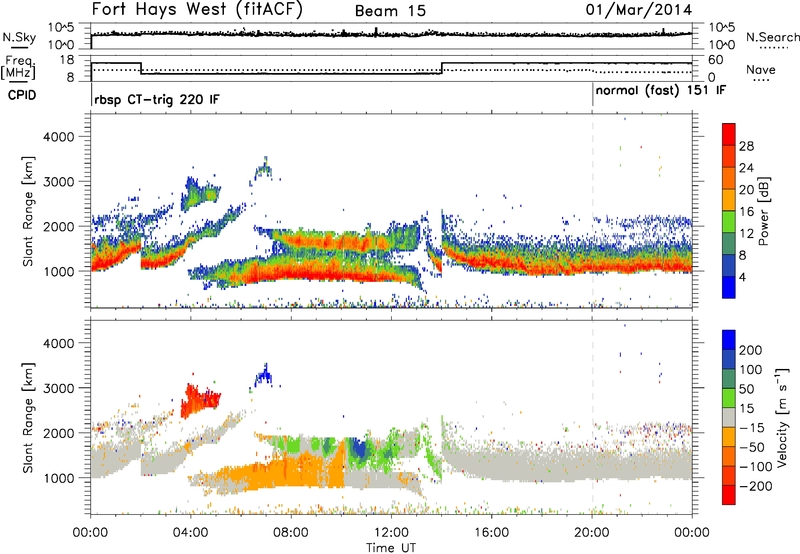Click the 'CPID' row label
Viewport: 800px width, 554px height.
[22, 95]
